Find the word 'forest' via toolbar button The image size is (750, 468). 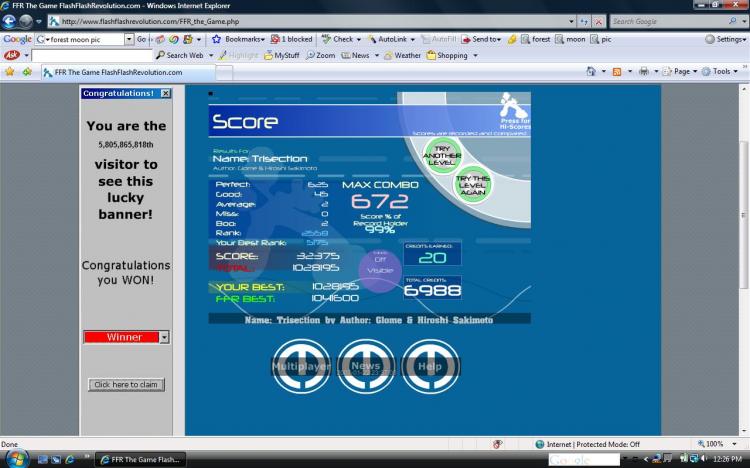(x=536, y=39)
